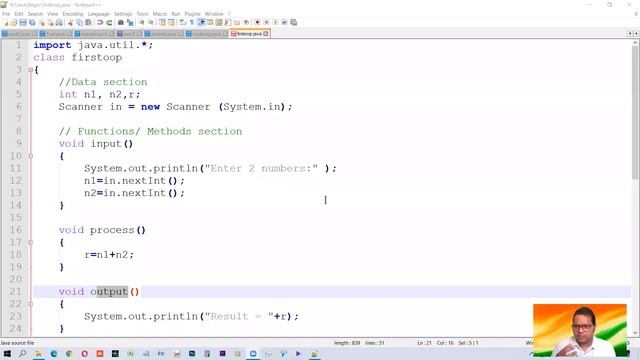Image resolution: width=640 pixels, height=360 pixels.
Task: Click 'Scanner in = new Scanner' line
Action: [175, 107]
